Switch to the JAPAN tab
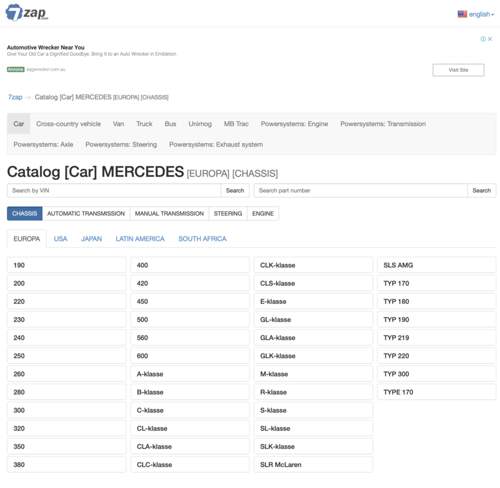 [91, 239]
